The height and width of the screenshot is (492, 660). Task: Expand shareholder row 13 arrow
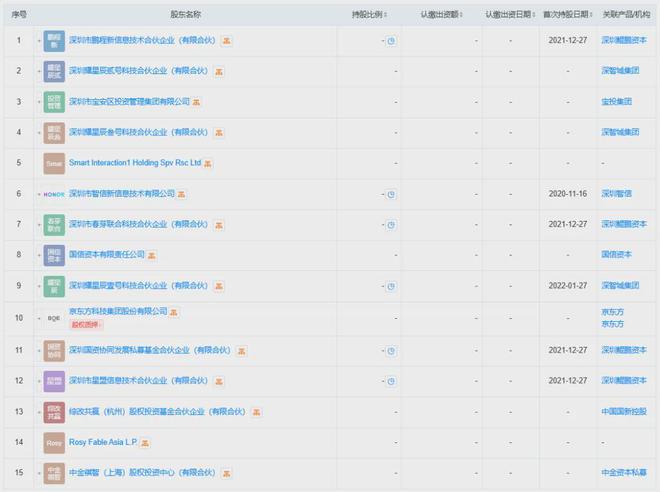click(39, 412)
